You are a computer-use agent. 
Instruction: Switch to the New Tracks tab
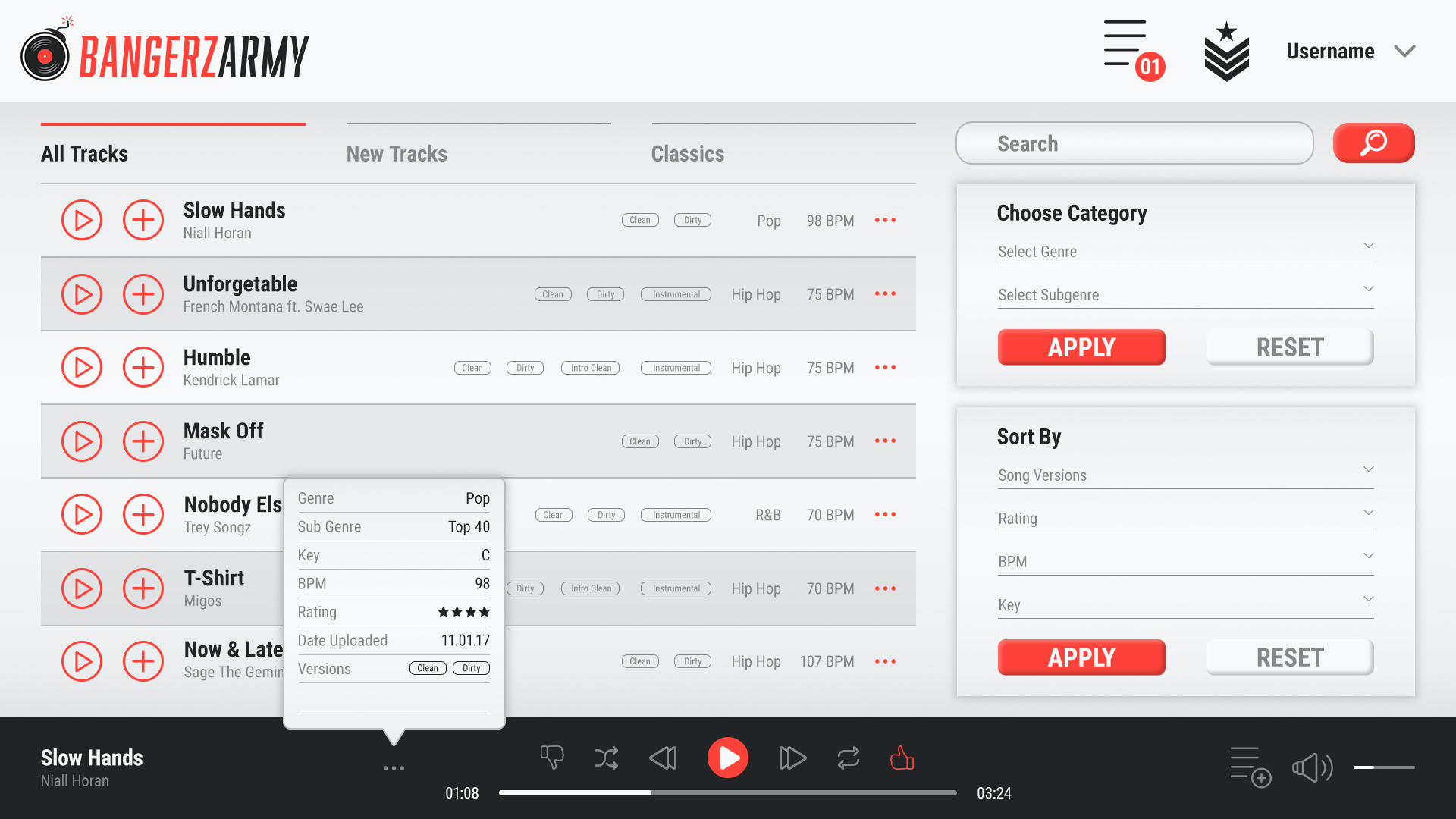(397, 153)
